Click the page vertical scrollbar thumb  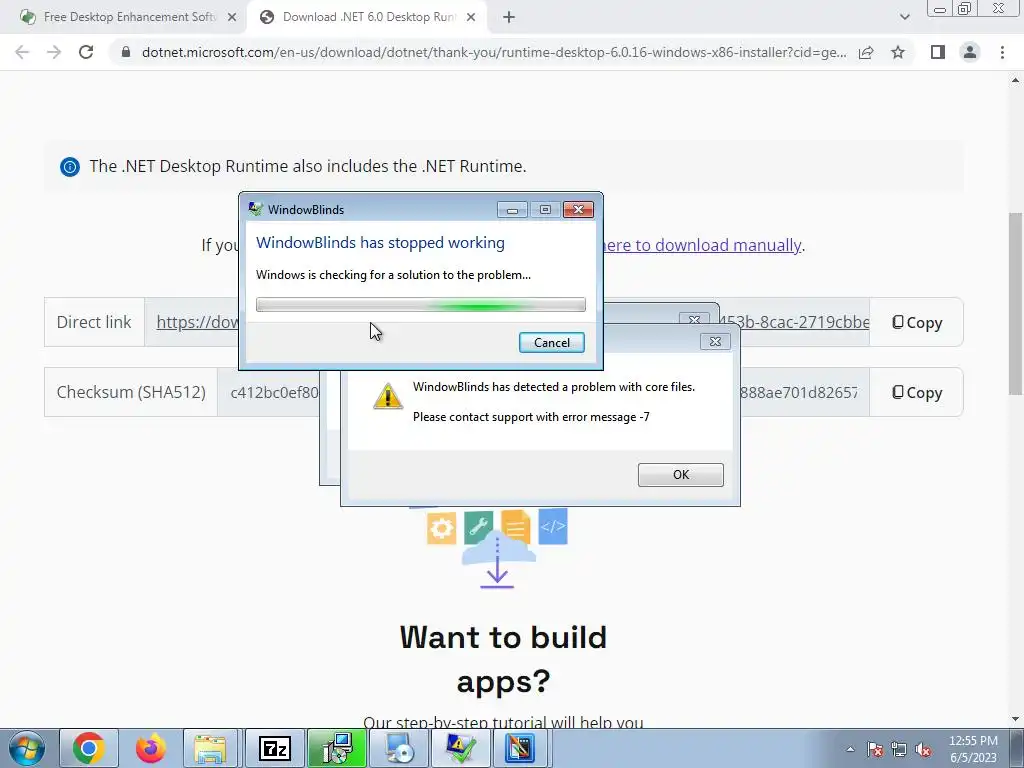1016,304
